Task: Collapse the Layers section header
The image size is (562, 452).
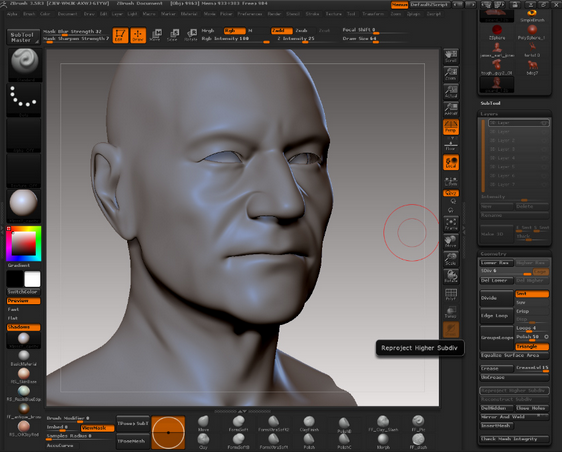Action: [489, 114]
